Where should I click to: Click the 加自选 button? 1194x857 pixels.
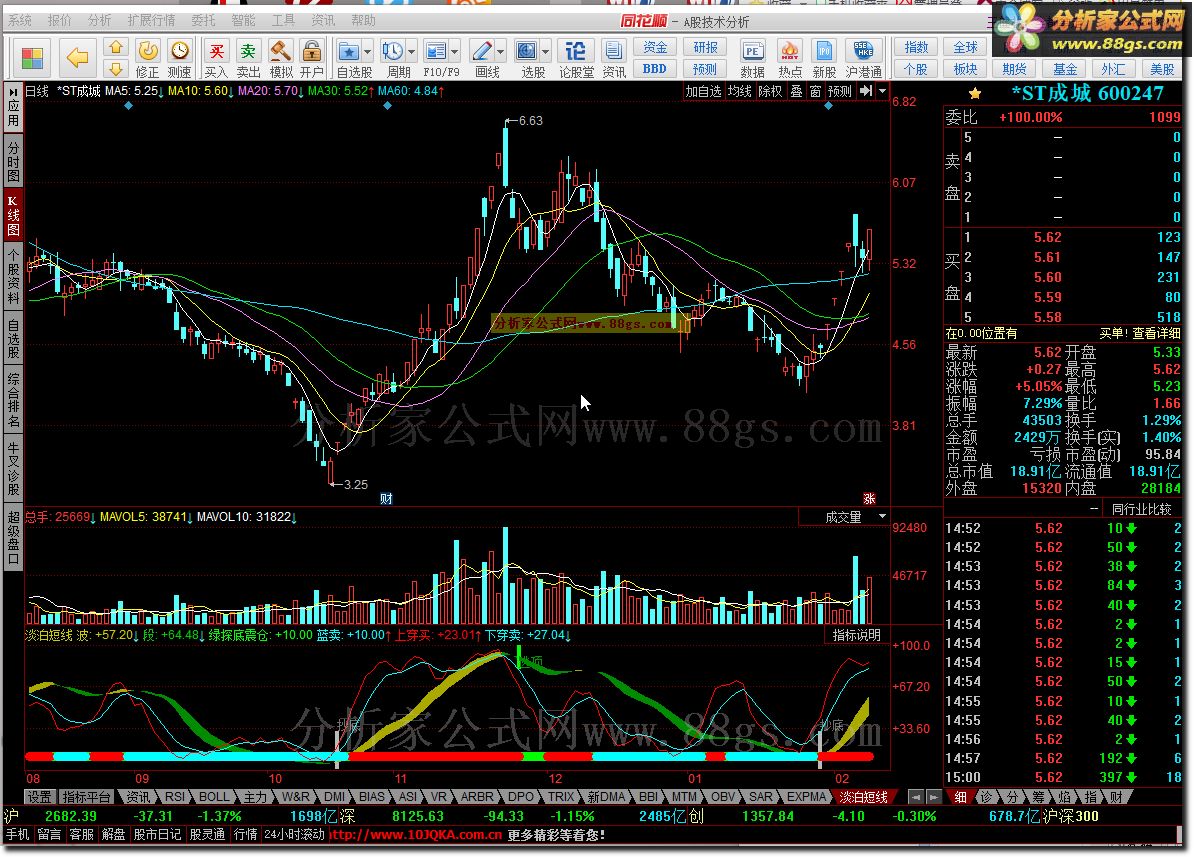click(x=703, y=91)
